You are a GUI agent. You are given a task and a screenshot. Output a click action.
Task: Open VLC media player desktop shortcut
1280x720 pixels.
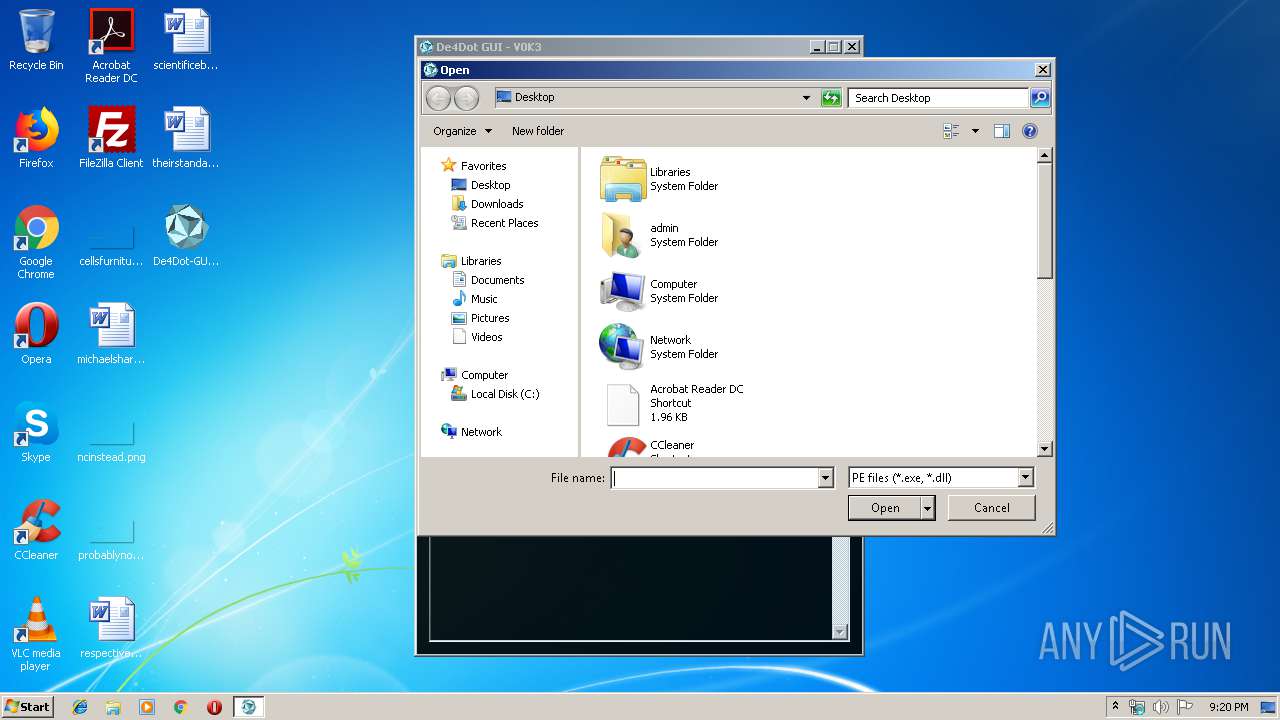click(36, 634)
